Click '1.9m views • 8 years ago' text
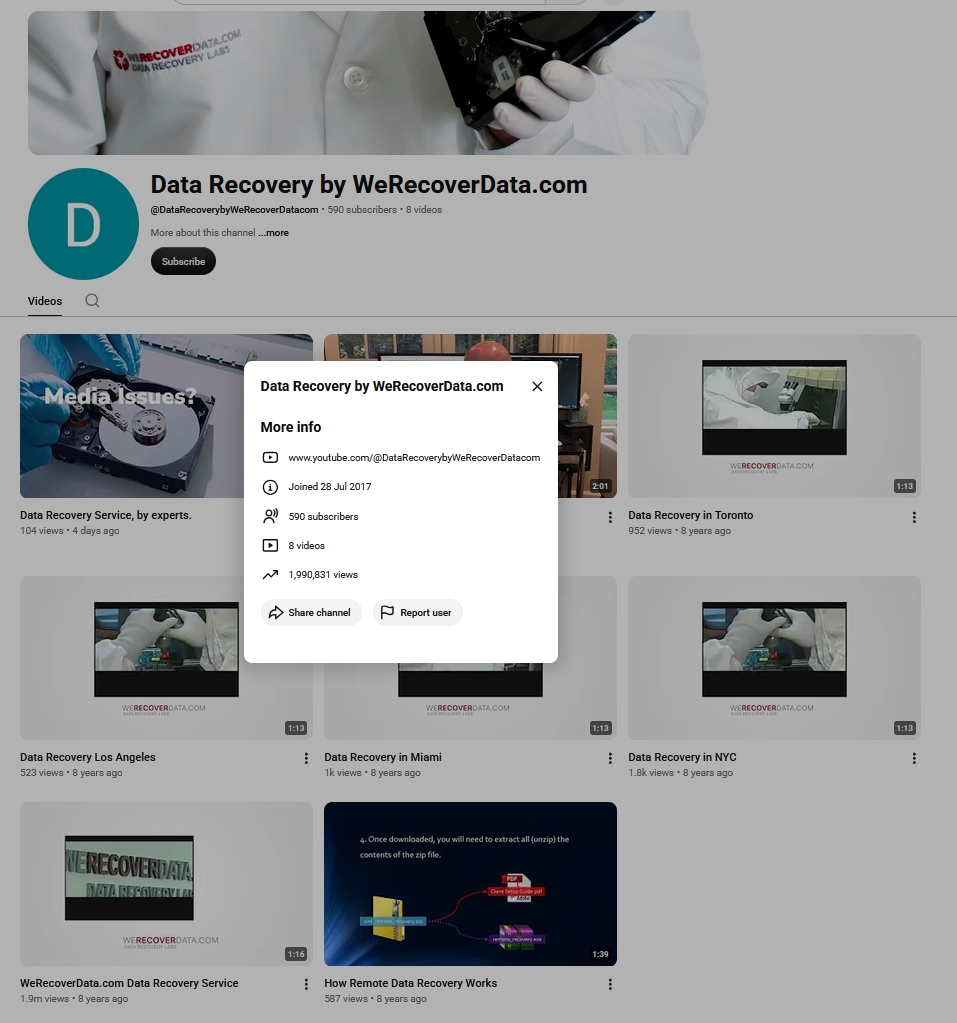 [74, 999]
